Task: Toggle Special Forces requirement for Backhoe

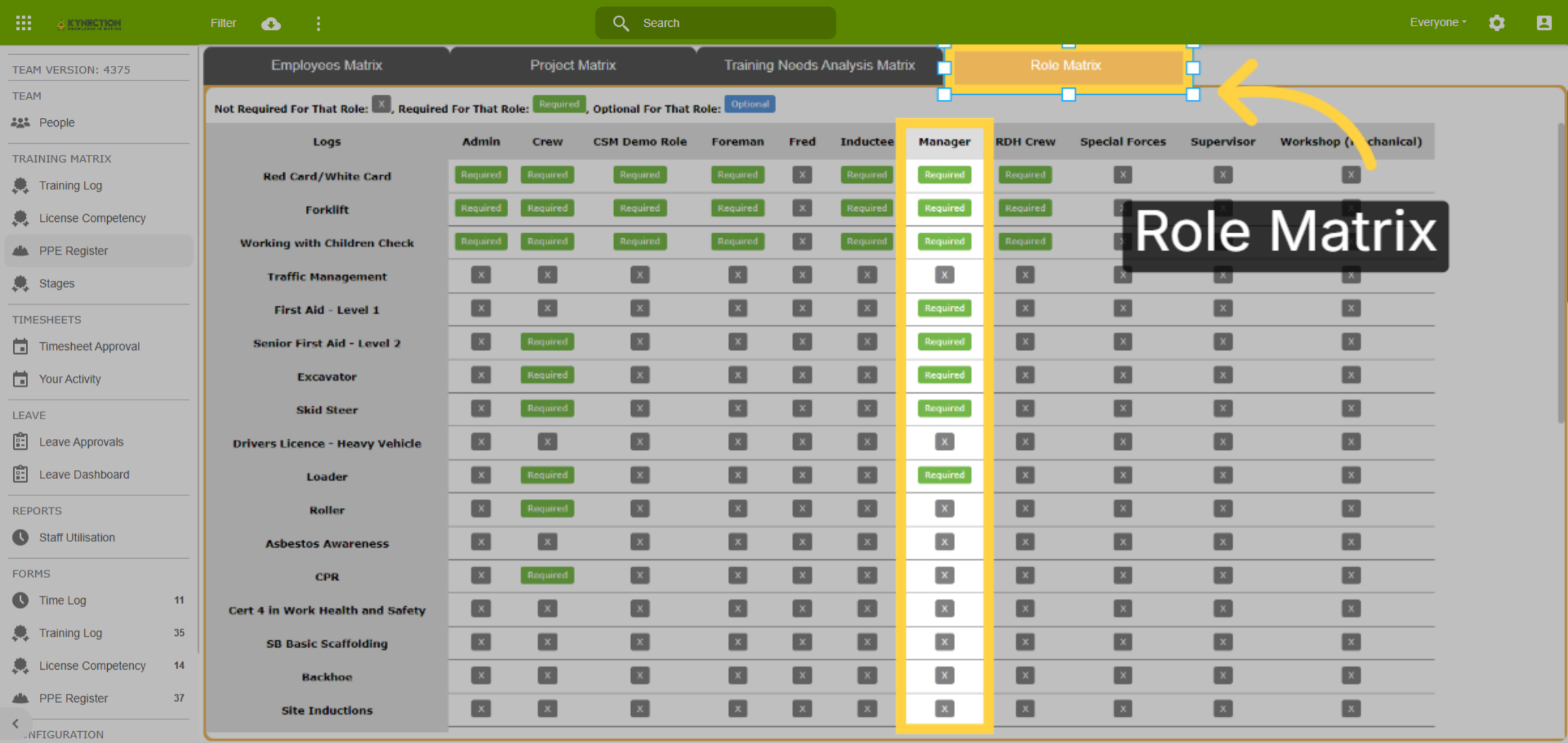Action: tap(1122, 675)
